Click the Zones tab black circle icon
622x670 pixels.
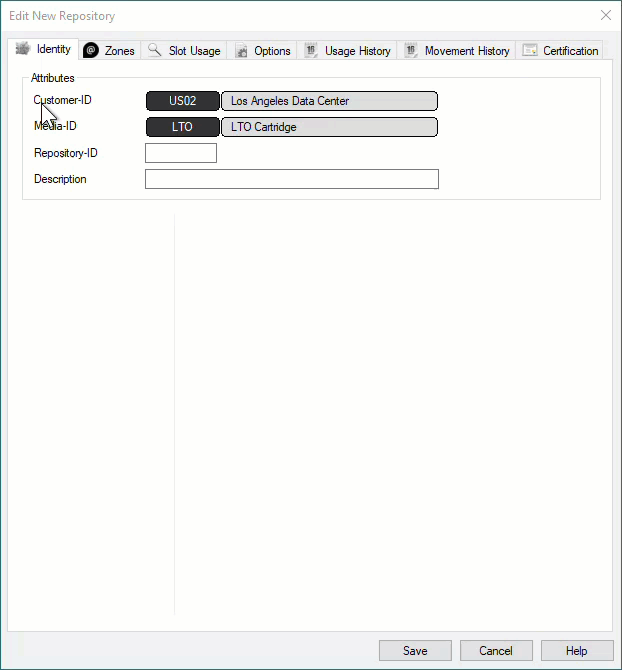91,50
